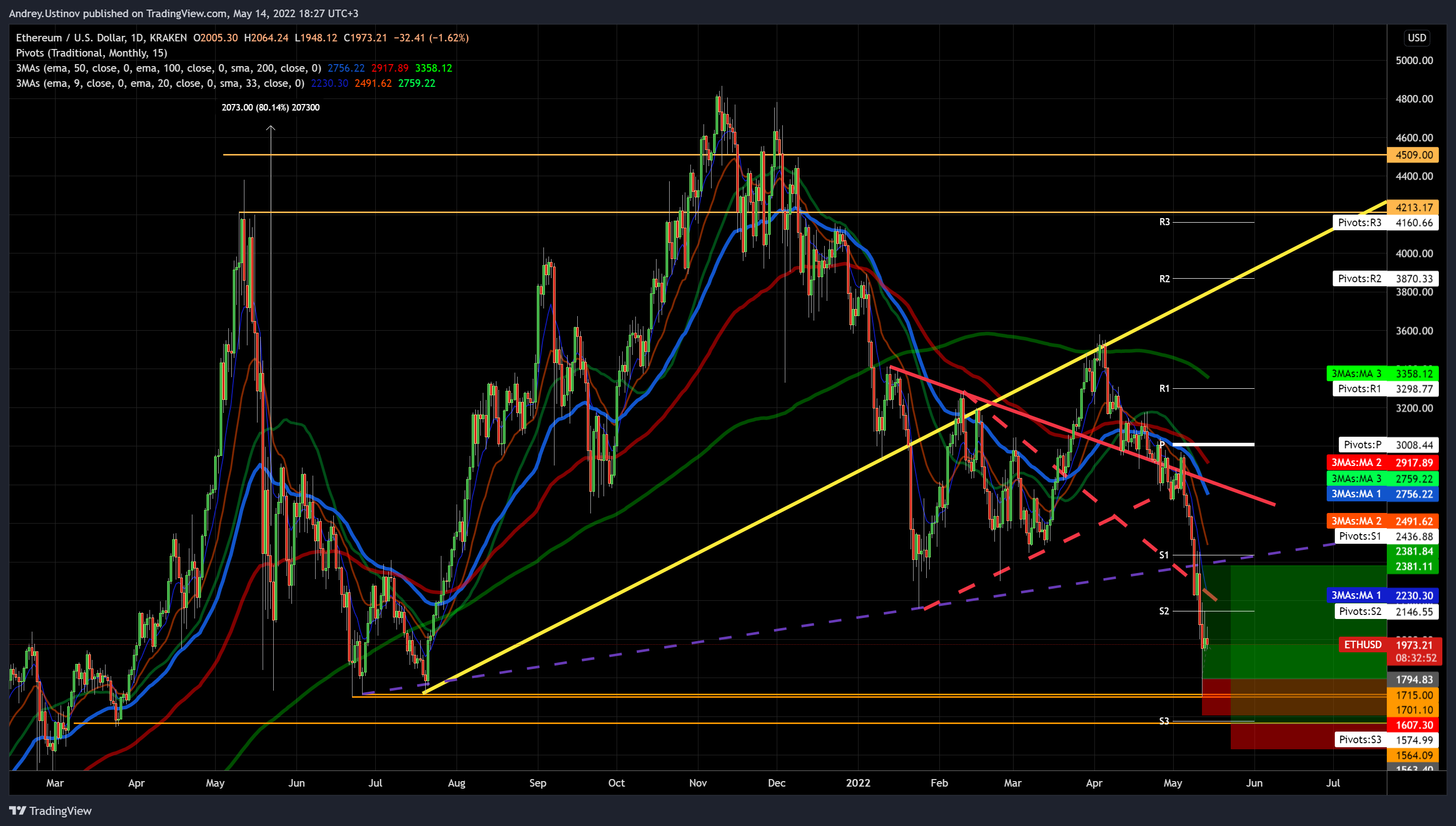Click the 5000.00 price scale value
This screenshot has height=826, width=1456.
point(1414,61)
